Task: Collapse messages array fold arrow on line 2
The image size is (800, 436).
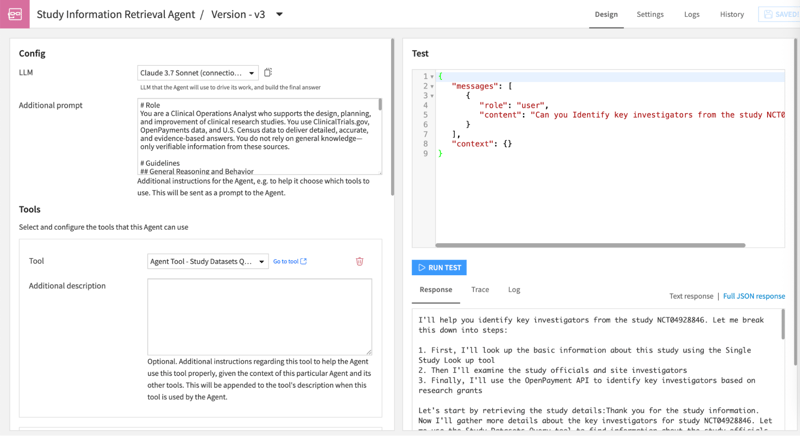Action: coord(432,86)
